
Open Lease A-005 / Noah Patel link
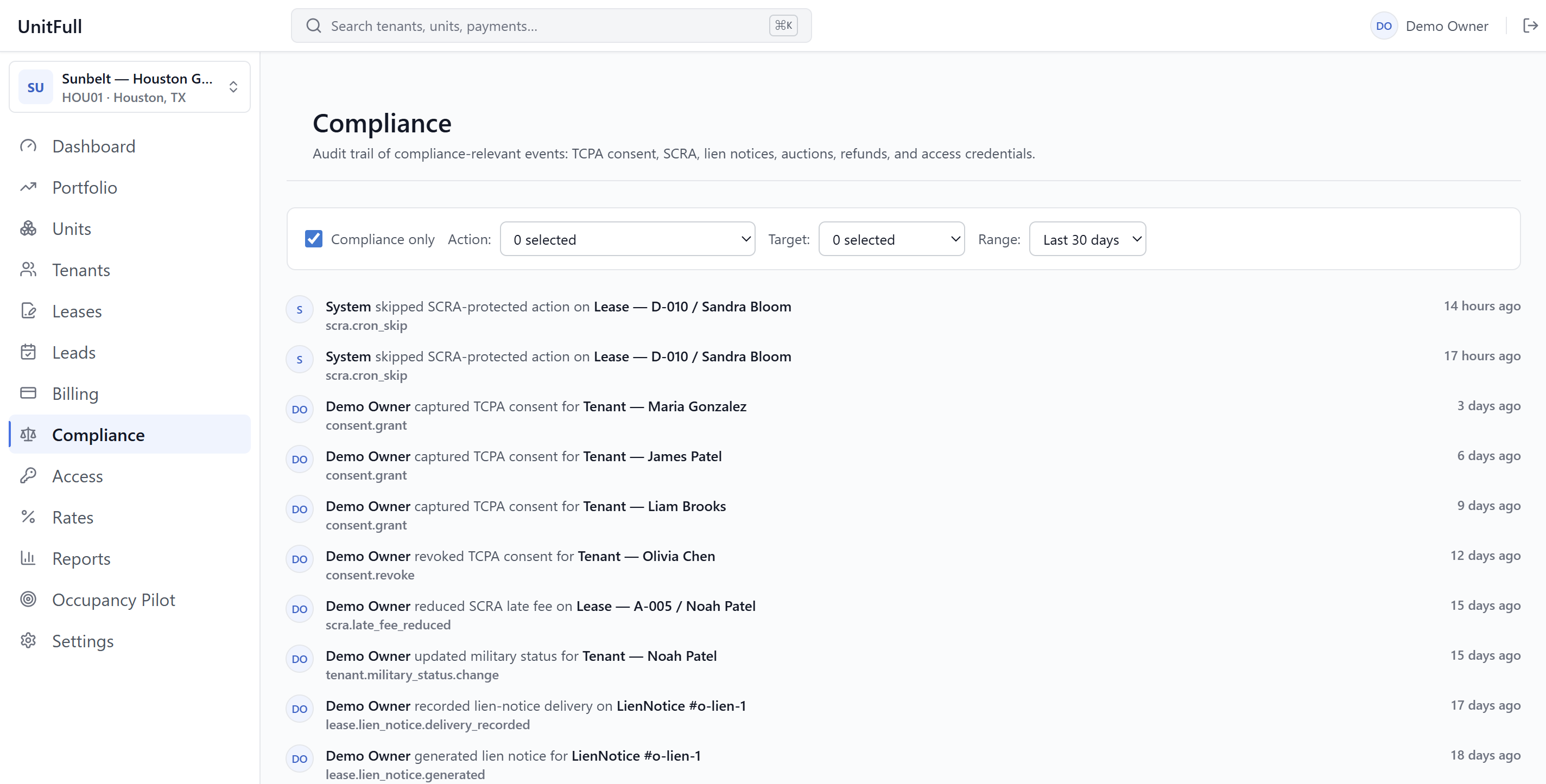coord(666,606)
